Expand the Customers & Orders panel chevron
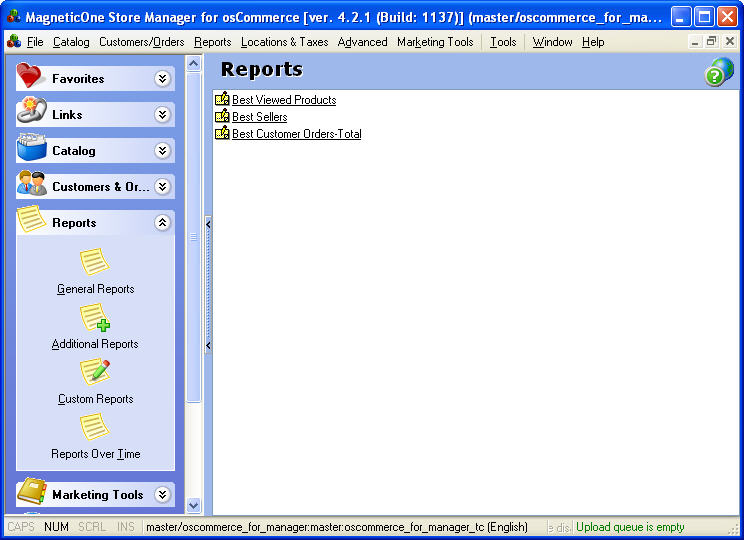This screenshot has width=744, height=540. click(x=162, y=186)
